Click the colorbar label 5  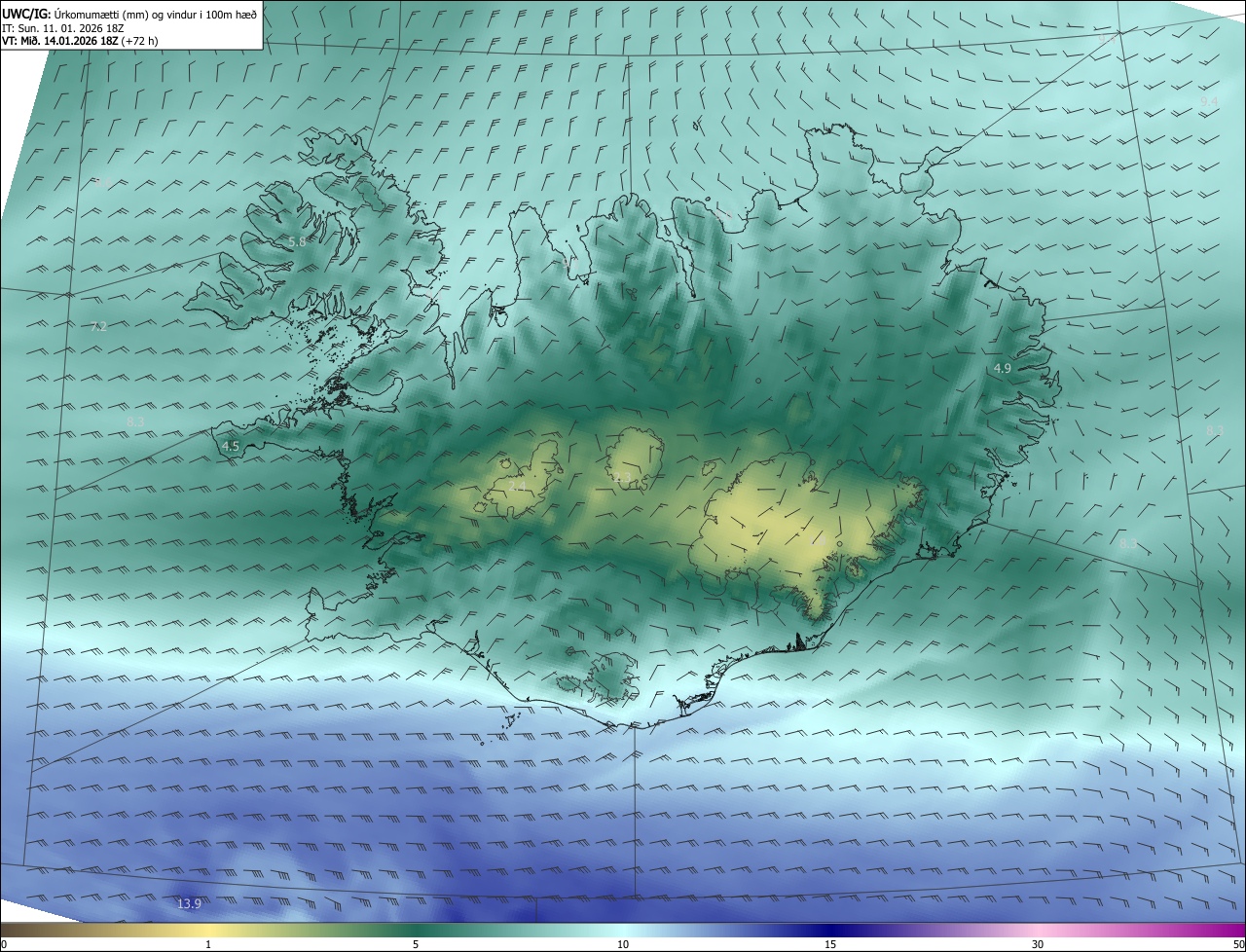pyautogui.click(x=416, y=944)
